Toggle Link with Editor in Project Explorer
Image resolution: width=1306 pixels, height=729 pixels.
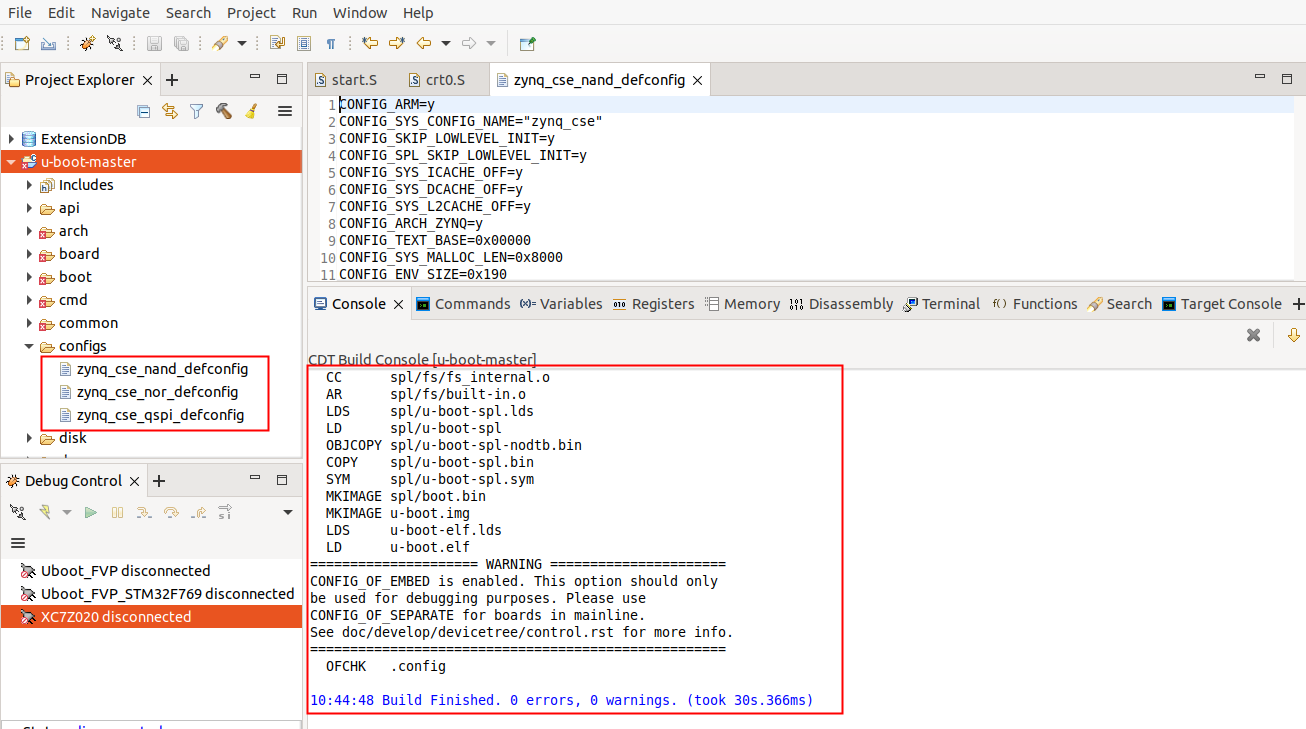(170, 111)
